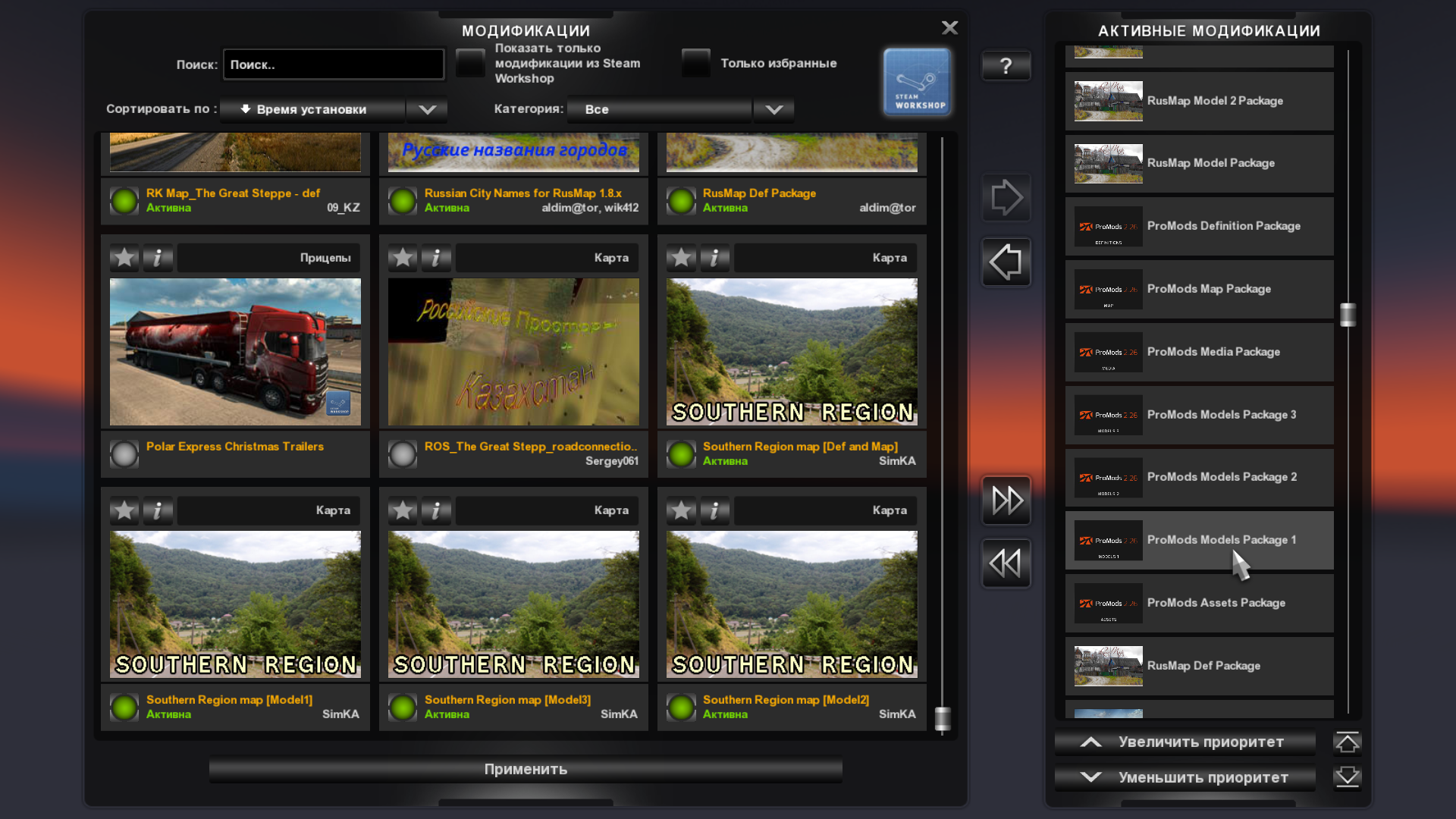Toggle Southern Region map [Model3] indicator
This screenshot has height=819, width=1456.
click(x=403, y=708)
